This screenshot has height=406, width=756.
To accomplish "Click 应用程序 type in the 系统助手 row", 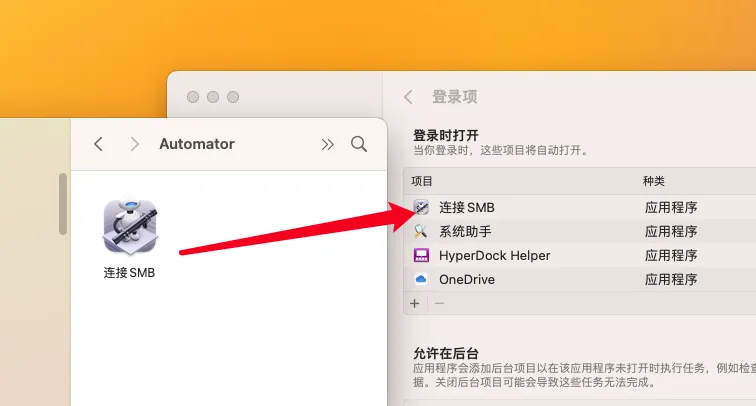I will coord(671,231).
